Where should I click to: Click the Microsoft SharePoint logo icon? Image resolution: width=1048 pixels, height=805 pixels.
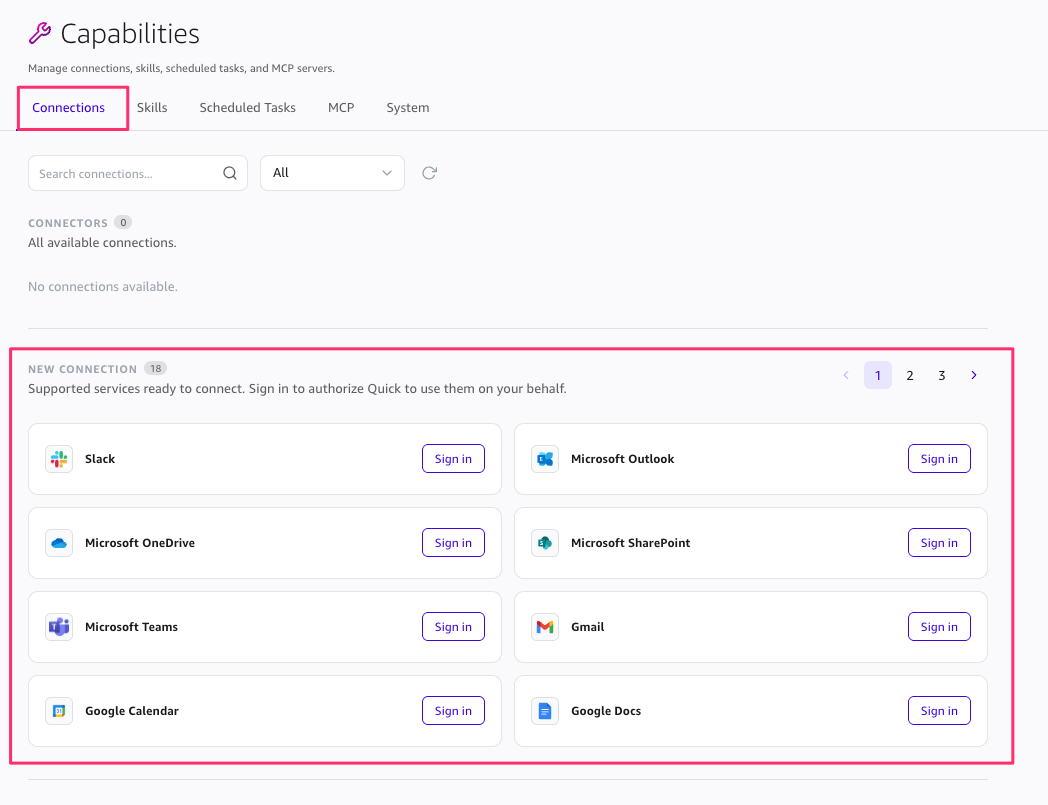pos(545,543)
